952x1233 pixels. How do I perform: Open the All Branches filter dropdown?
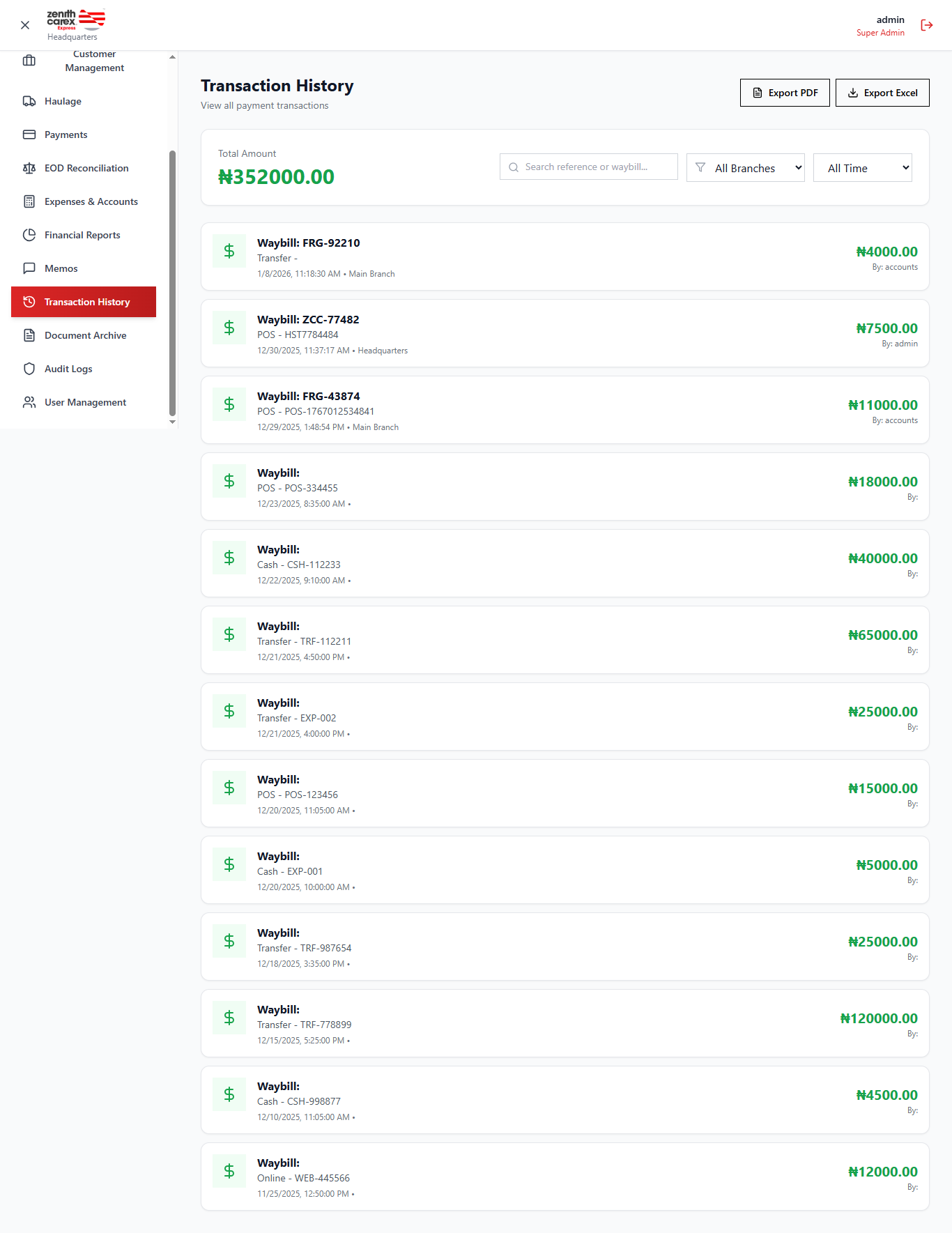[745, 168]
